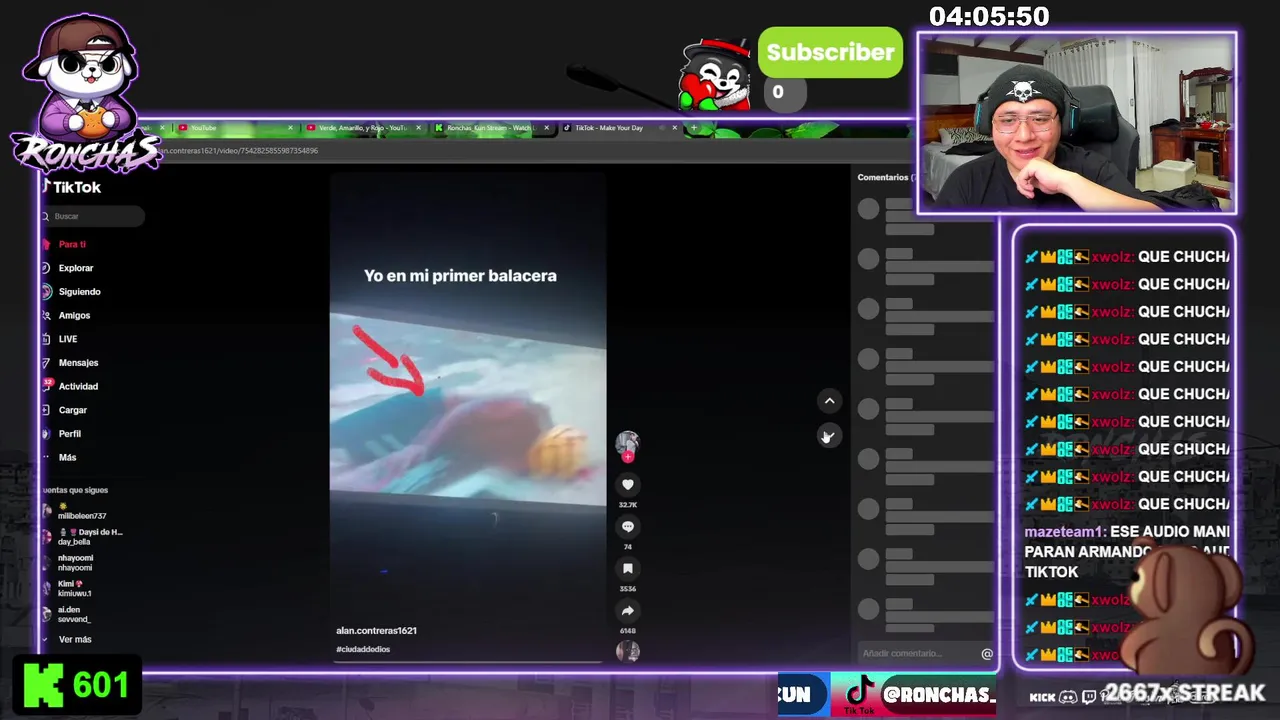Image resolution: width=1280 pixels, height=720 pixels.
Task: Click the Explorar compass icon
Action: (47, 268)
